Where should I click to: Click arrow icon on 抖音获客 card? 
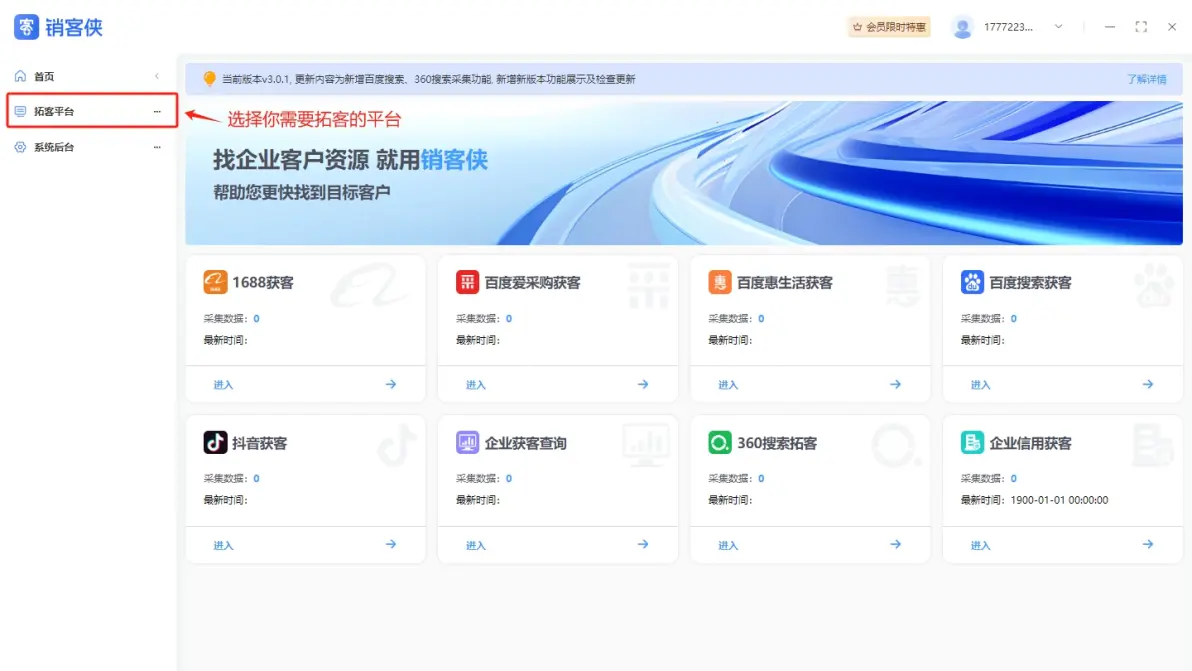pyautogui.click(x=391, y=544)
